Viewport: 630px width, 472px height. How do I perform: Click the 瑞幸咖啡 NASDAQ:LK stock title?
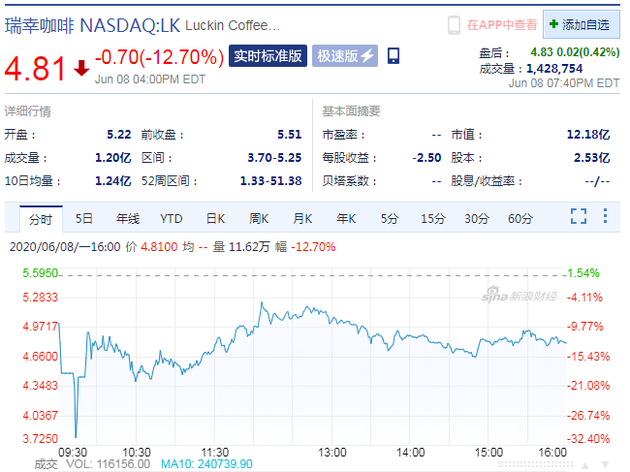(92, 26)
